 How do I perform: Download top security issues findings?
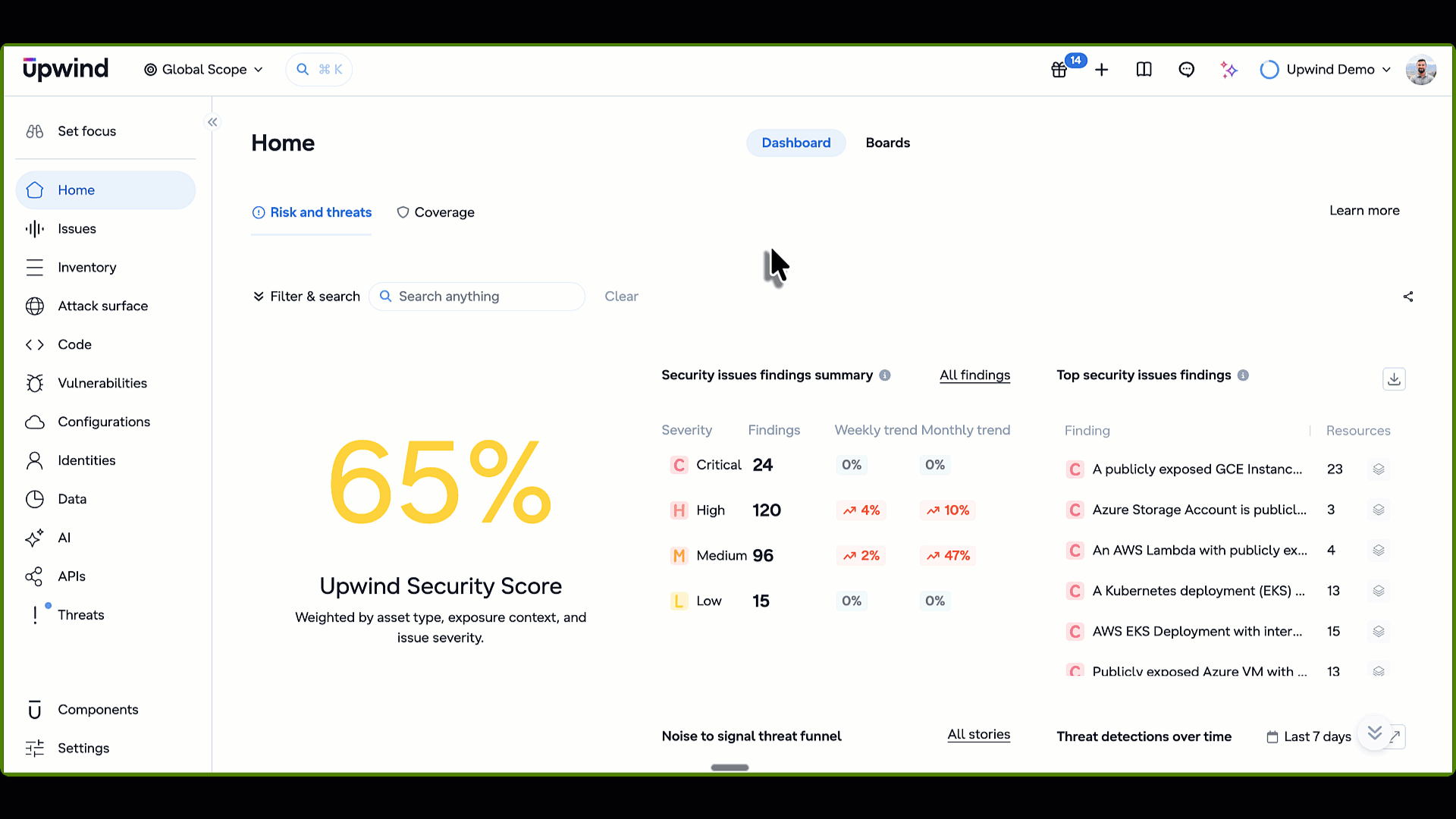tap(1394, 379)
